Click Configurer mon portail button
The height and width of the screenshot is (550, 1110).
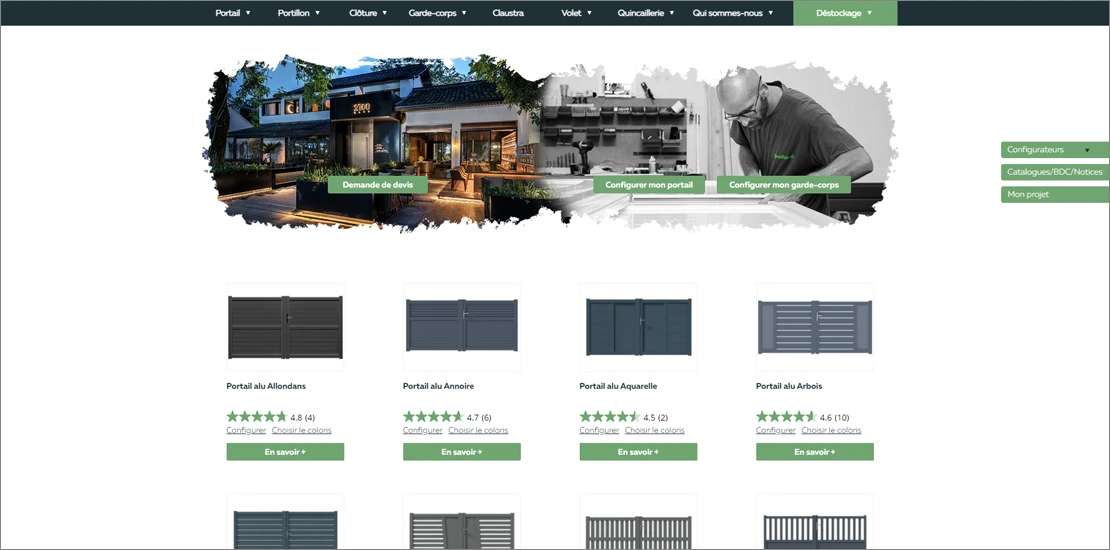649,185
